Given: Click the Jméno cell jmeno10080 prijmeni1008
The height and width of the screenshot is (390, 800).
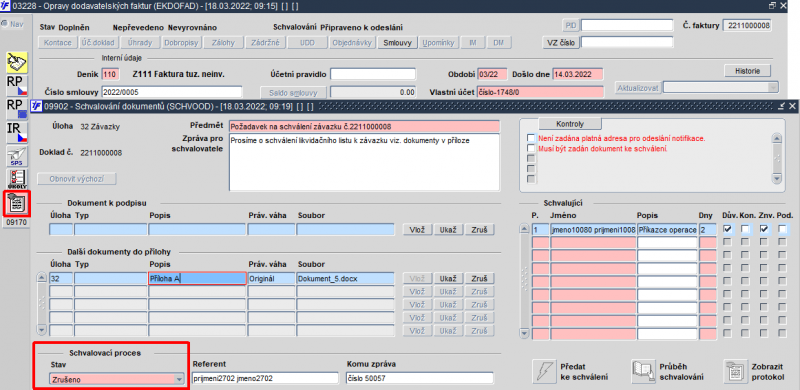Looking at the screenshot, I should coord(593,230).
